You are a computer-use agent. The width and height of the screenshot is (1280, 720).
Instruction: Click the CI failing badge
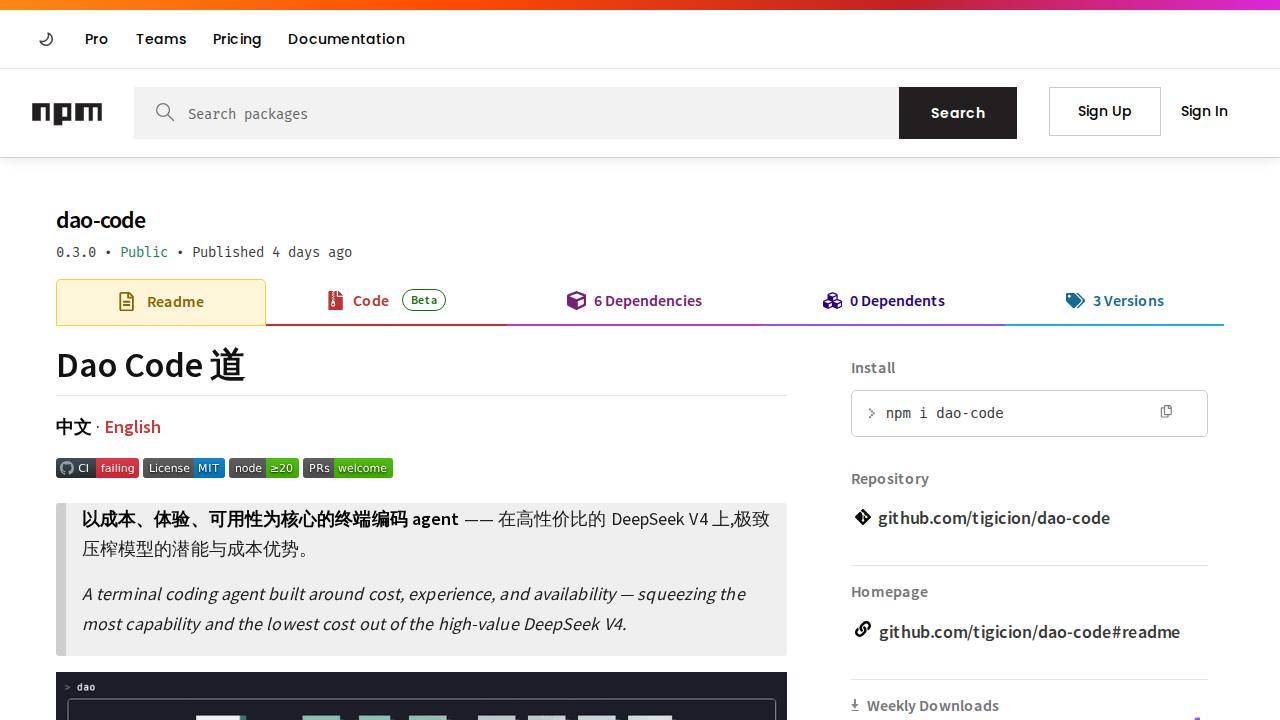pyautogui.click(x=97, y=468)
